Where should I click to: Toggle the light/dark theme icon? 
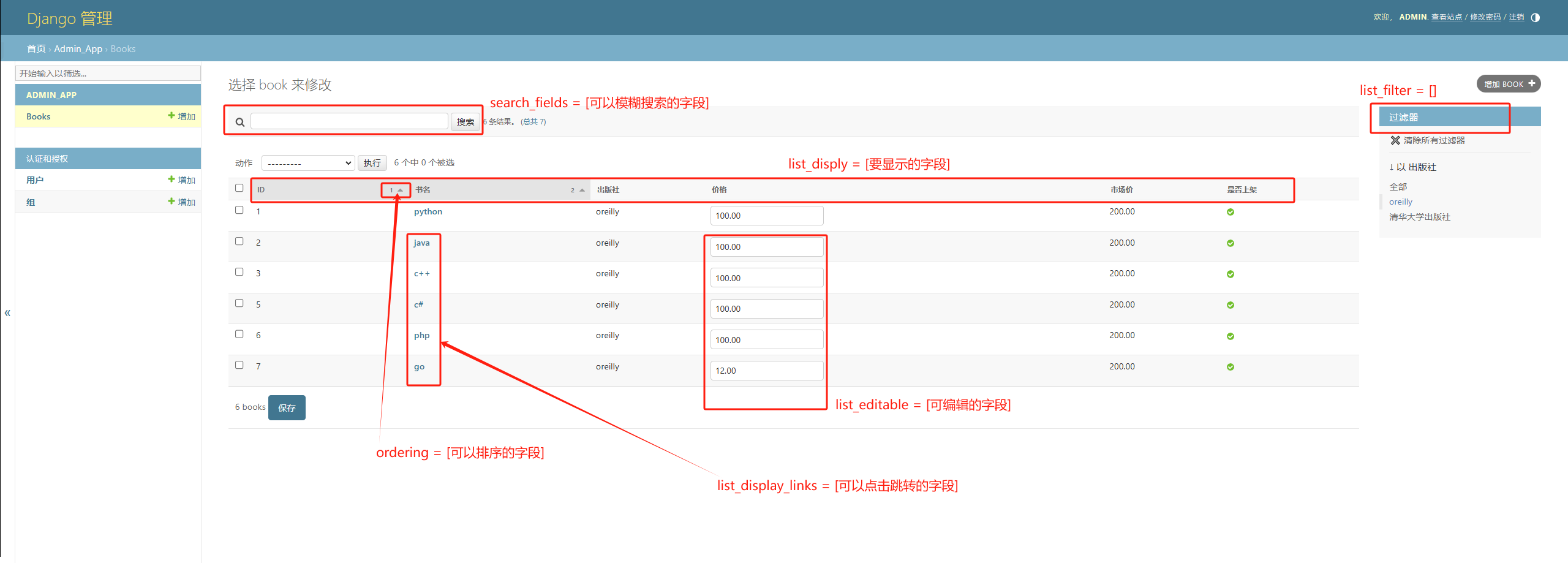point(1535,17)
